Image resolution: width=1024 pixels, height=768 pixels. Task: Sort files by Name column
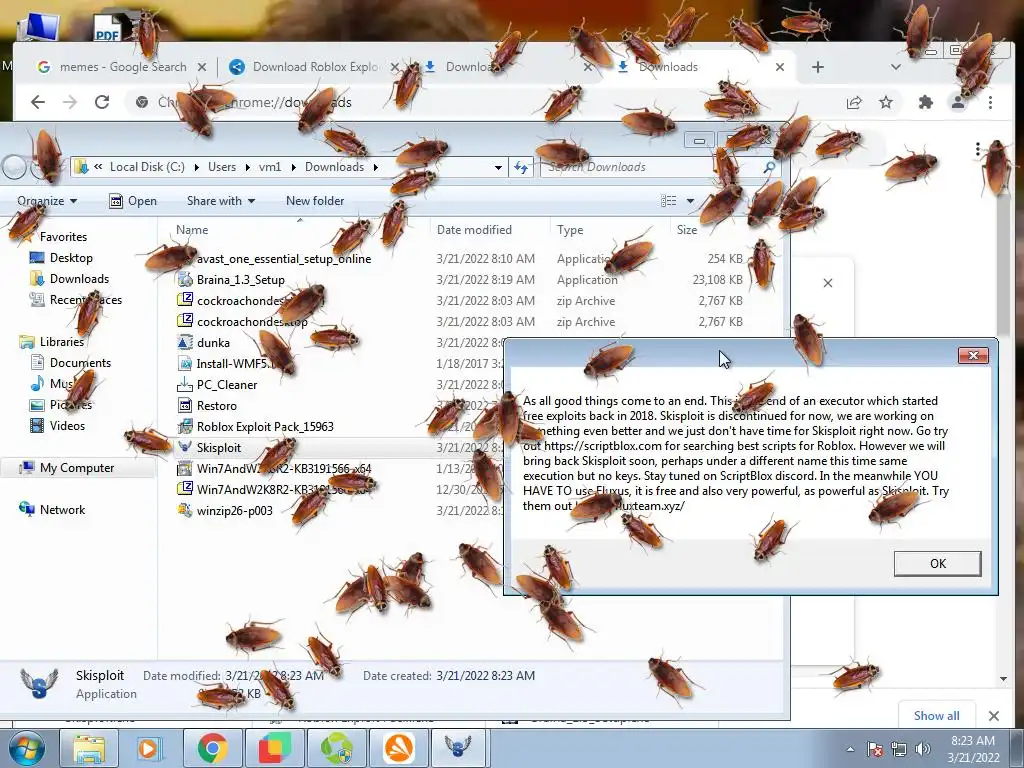tap(192, 229)
